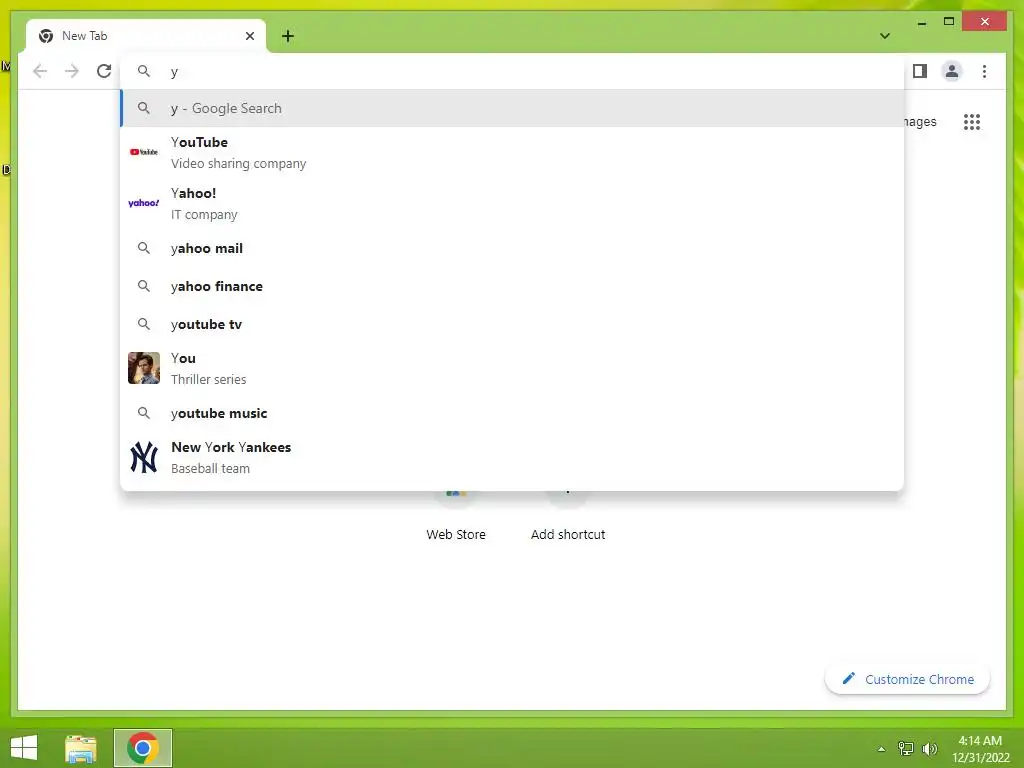Open the Google apps grid
Screen dimensions: 1024x768
click(972, 121)
